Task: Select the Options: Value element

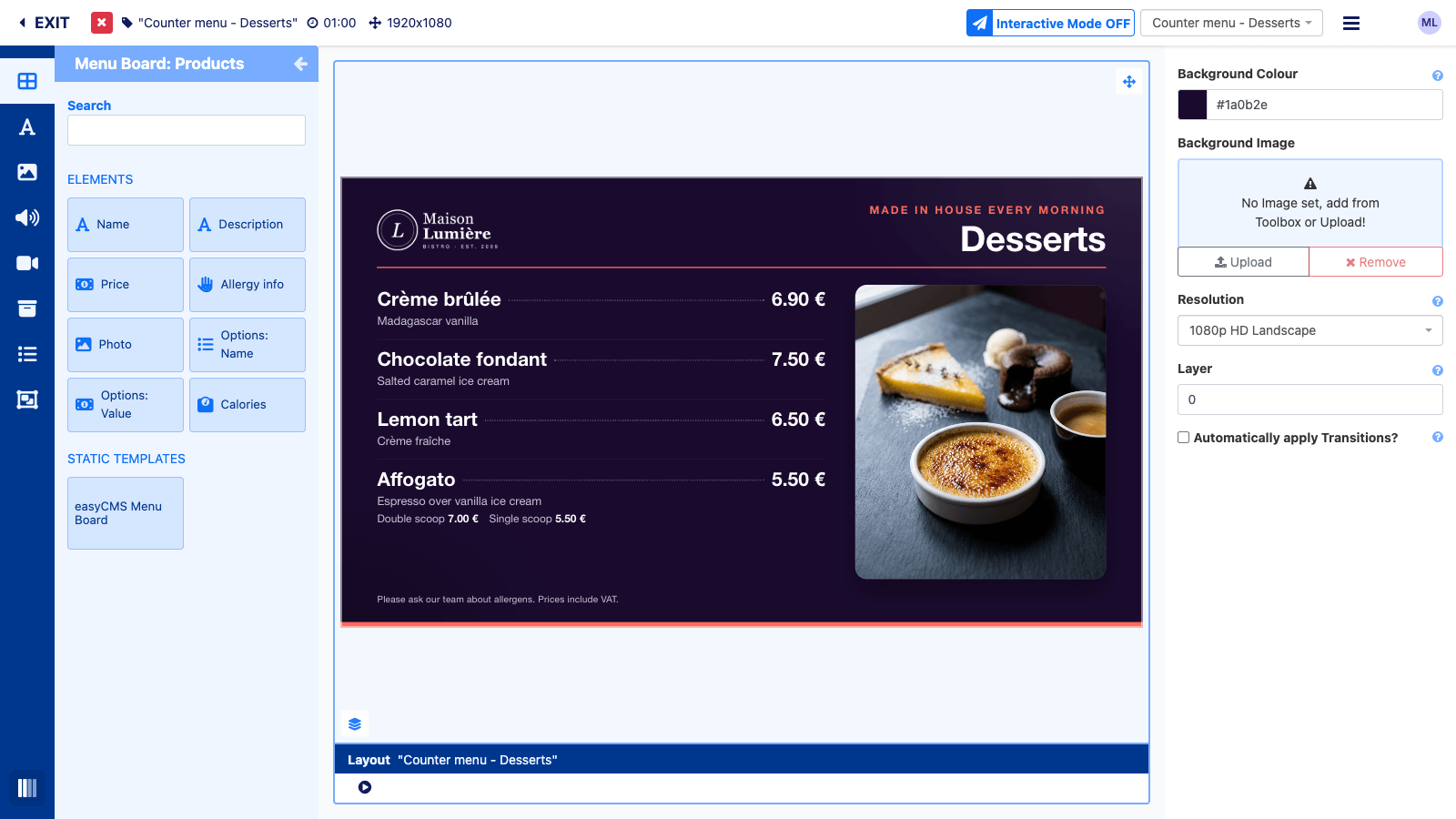Action: pyautogui.click(x=126, y=405)
